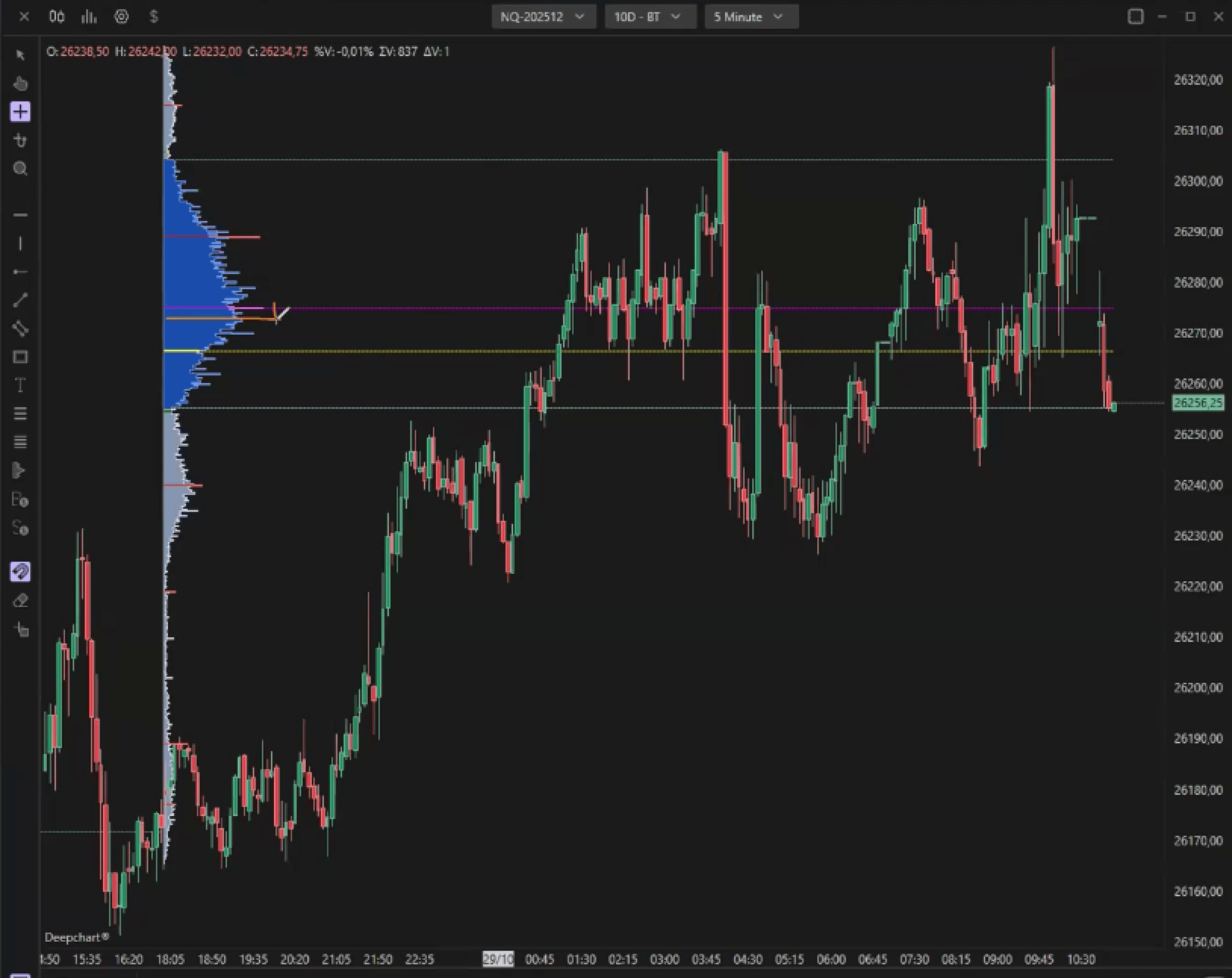Toggle the magnet snap mode
Screen dimensions: 1232x978
click(x=20, y=572)
